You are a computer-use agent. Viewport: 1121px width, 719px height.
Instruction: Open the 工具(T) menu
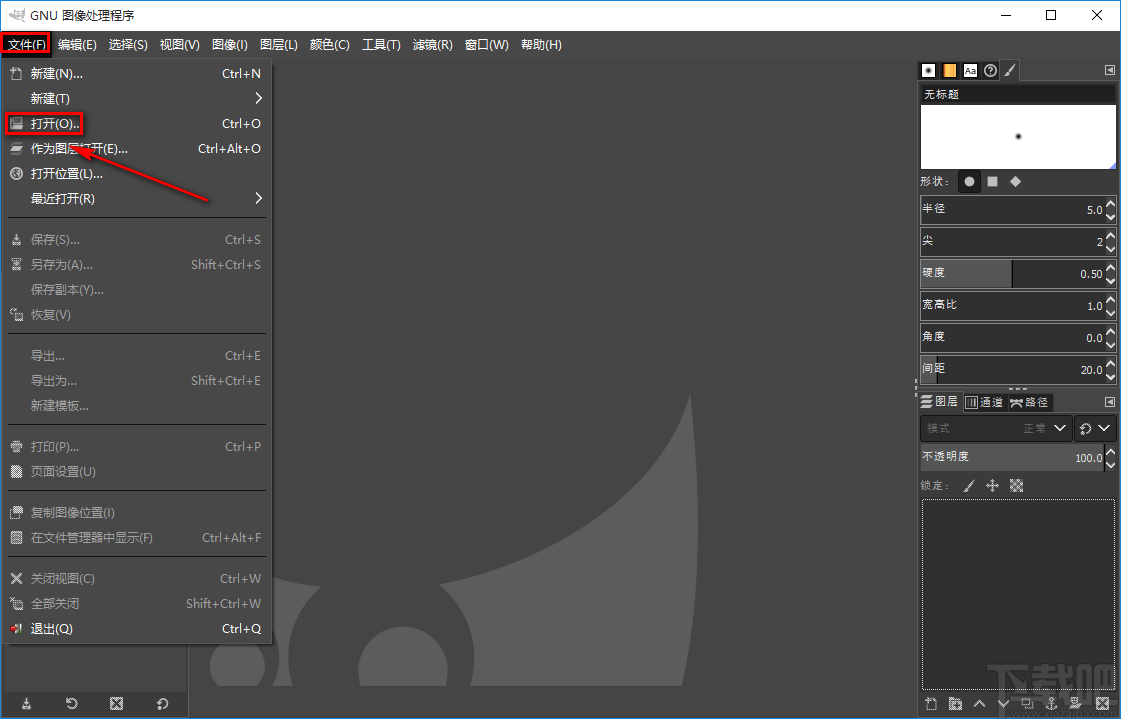click(381, 44)
